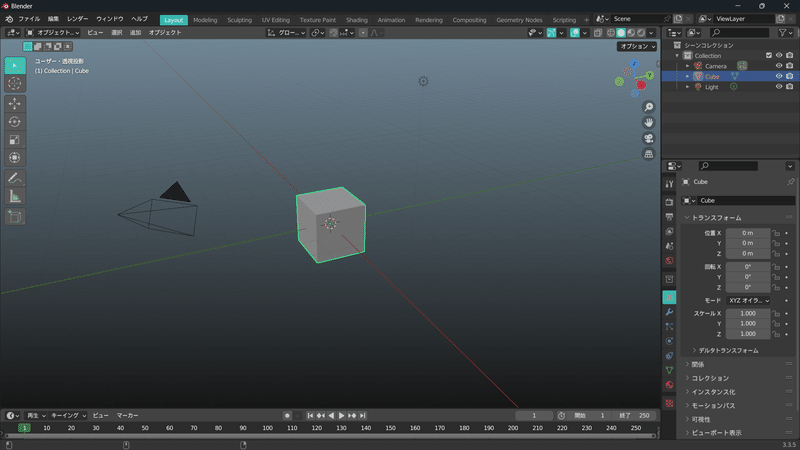Activate the Move tool

(x=15, y=104)
